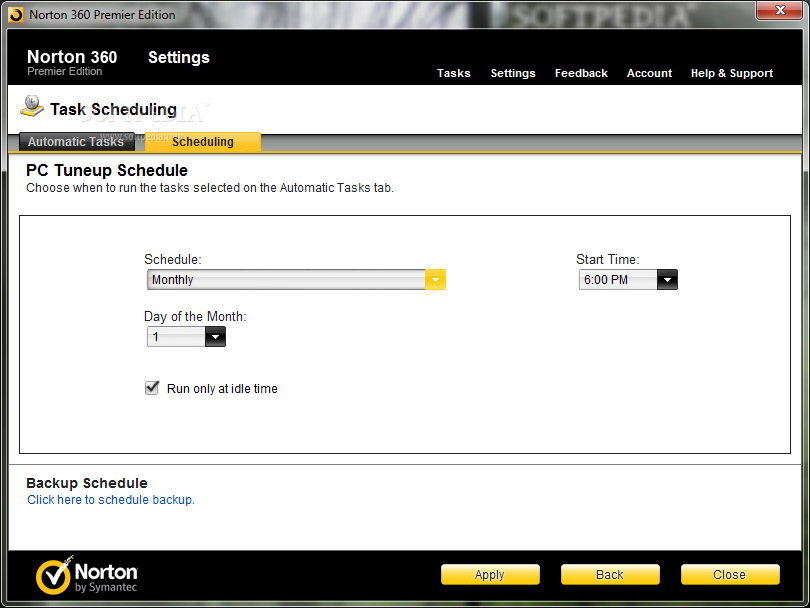The height and width of the screenshot is (608, 810).
Task: Click the 'PC Tuneup Schedule' heading
Action: click(x=107, y=170)
